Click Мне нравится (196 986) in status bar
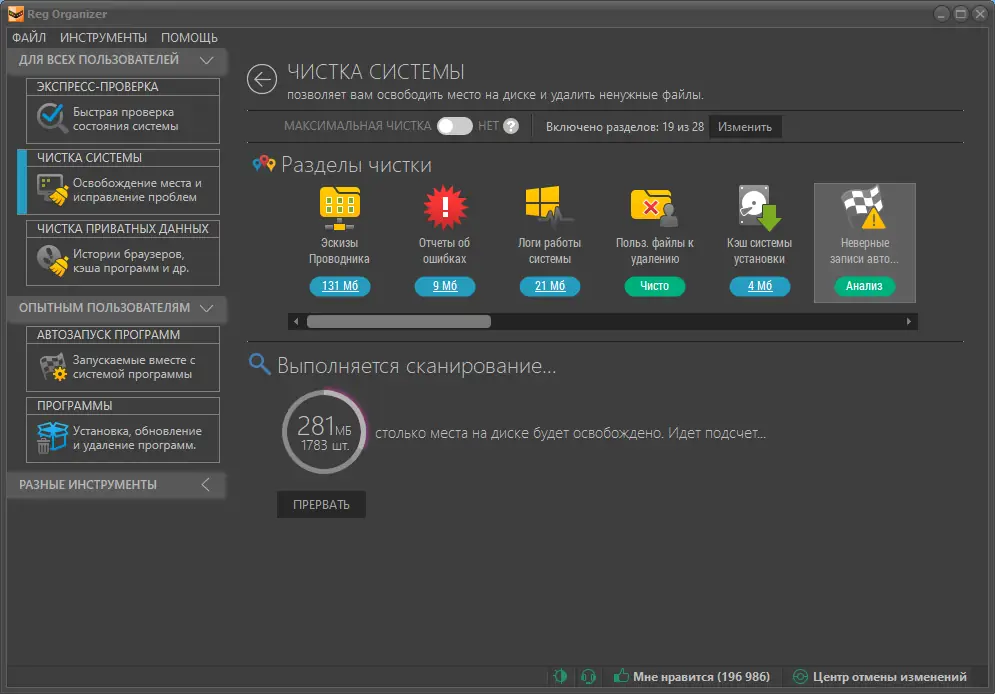The width and height of the screenshot is (995, 694). (701, 677)
